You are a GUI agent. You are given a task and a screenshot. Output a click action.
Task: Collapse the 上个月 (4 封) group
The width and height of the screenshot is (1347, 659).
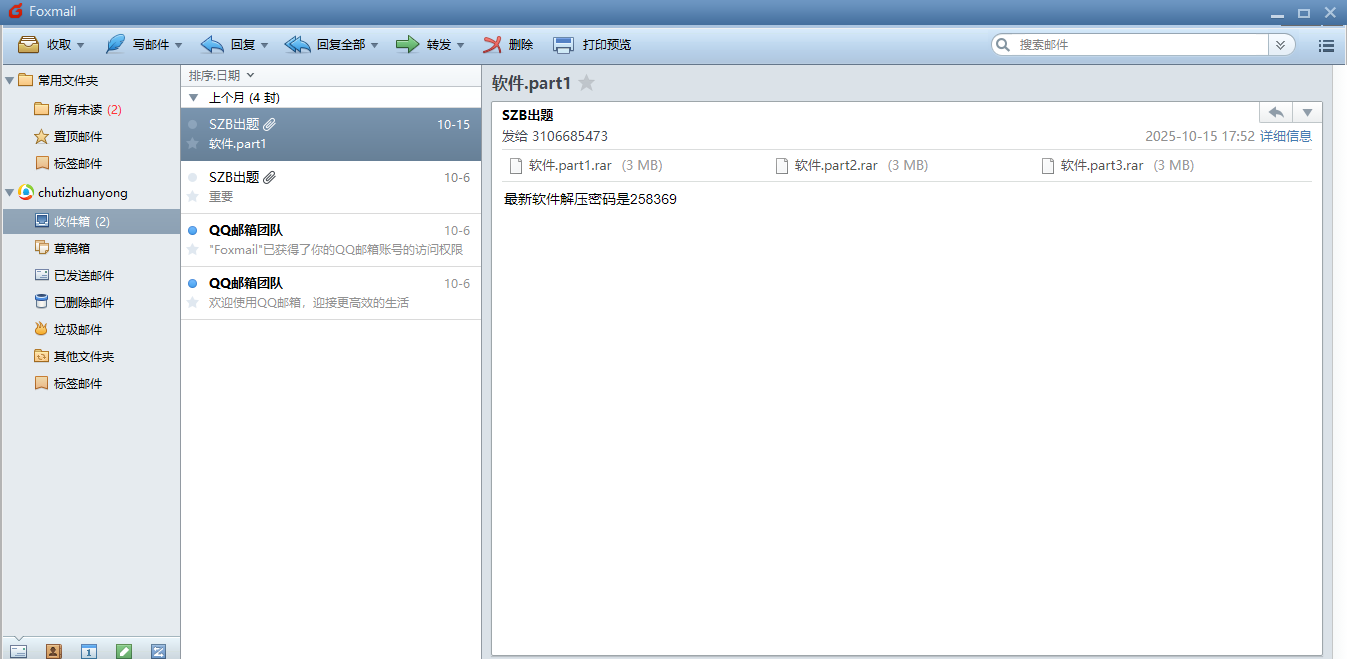194,98
